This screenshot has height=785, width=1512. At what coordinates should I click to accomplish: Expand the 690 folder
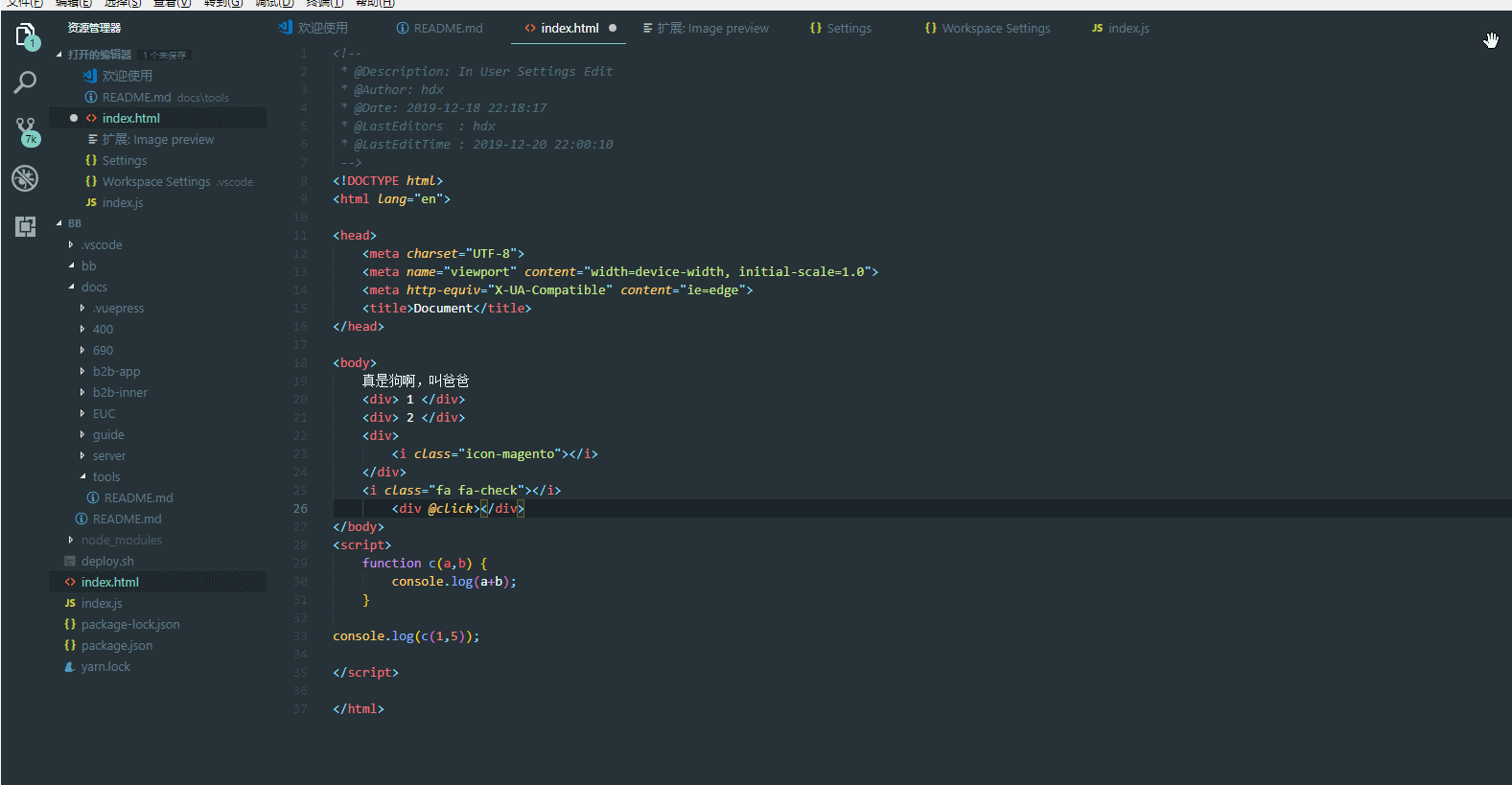click(x=82, y=350)
